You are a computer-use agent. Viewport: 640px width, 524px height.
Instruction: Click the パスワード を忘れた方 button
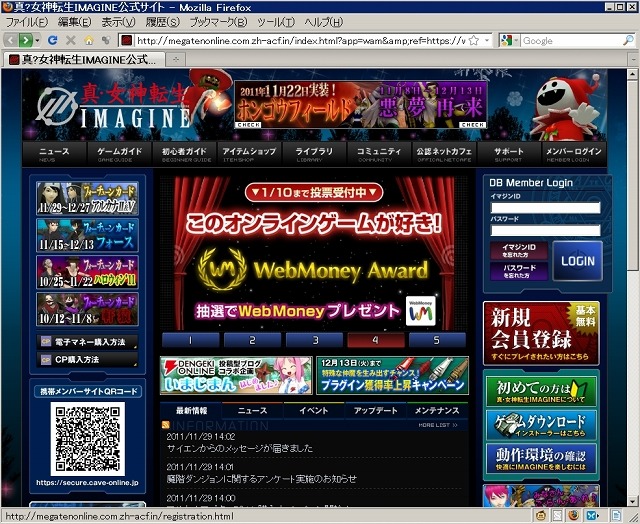pos(519,271)
